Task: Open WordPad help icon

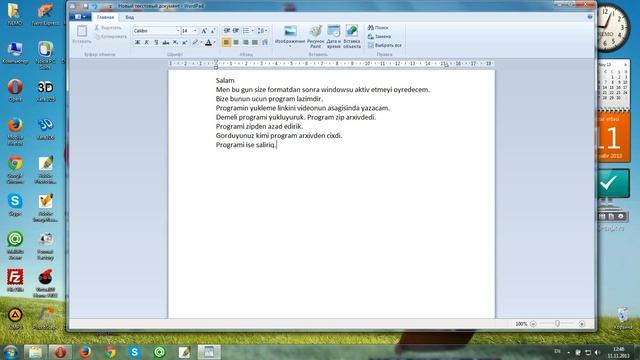Action: point(590,17)
